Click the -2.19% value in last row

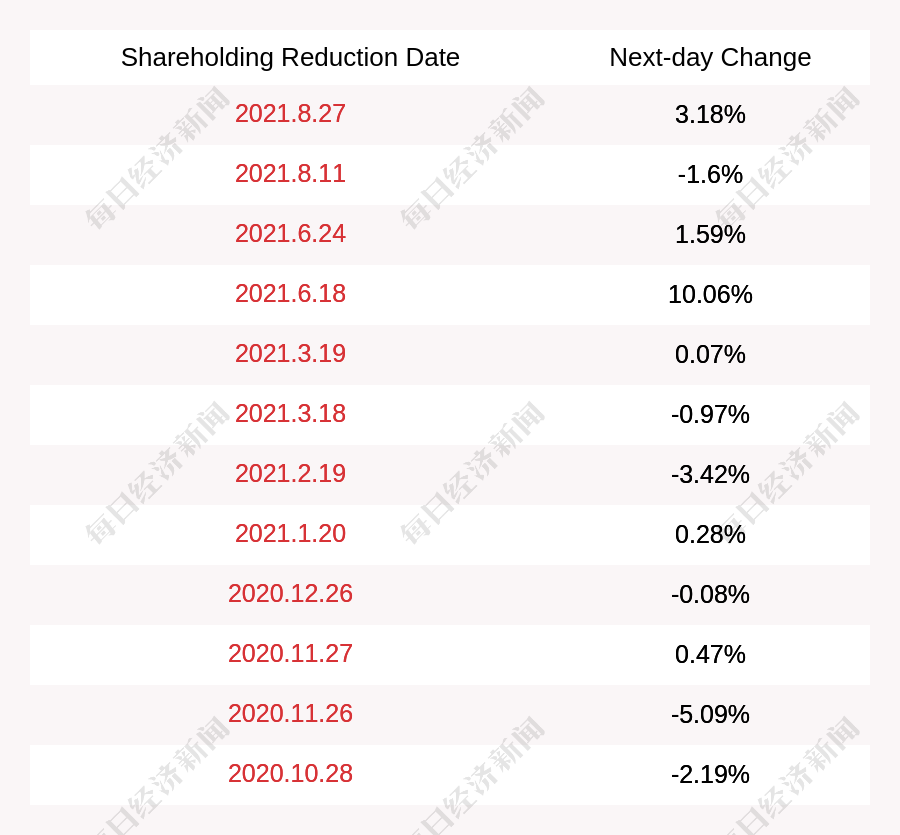710,775
